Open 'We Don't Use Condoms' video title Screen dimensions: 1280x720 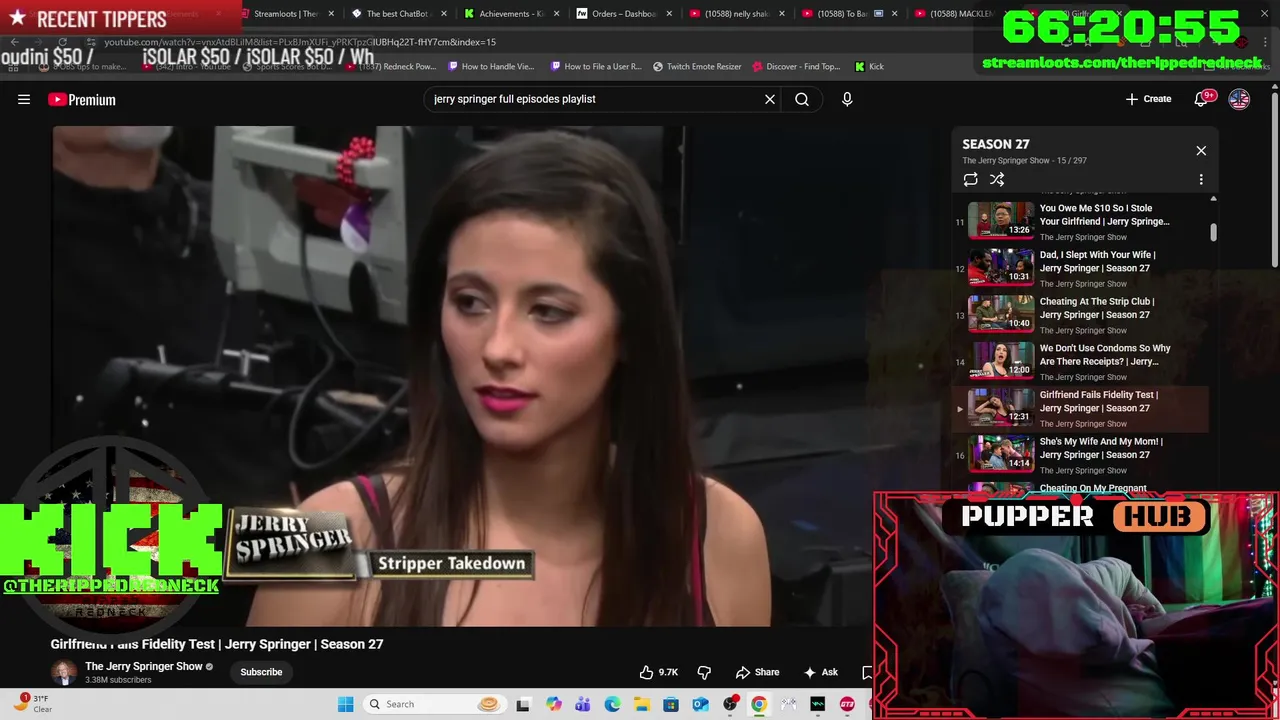click(1105, 355)
